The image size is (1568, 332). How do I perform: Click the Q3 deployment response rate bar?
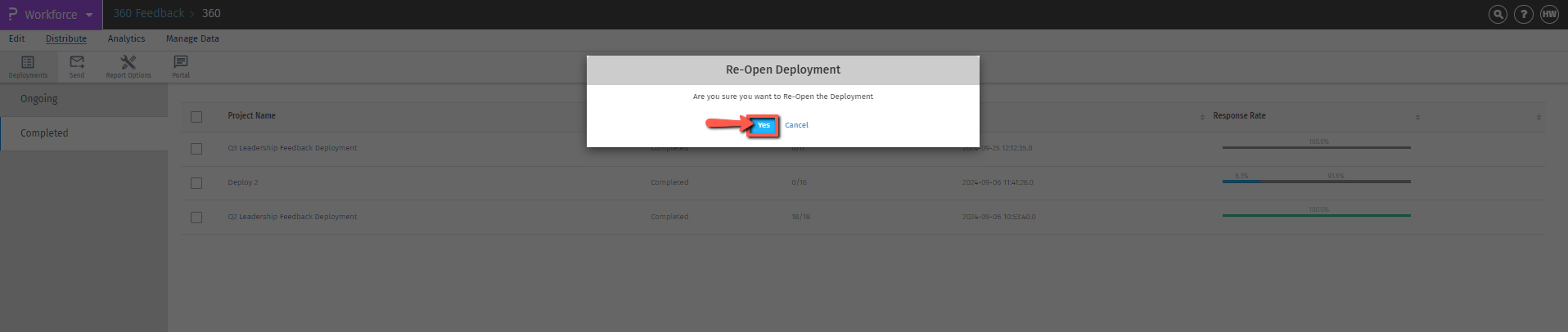click(x=1316, y=147)
